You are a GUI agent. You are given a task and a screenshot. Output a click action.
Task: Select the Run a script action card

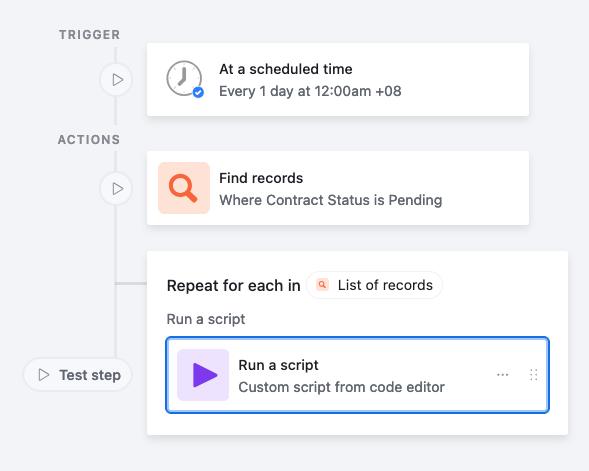click(x=358, y=375)
